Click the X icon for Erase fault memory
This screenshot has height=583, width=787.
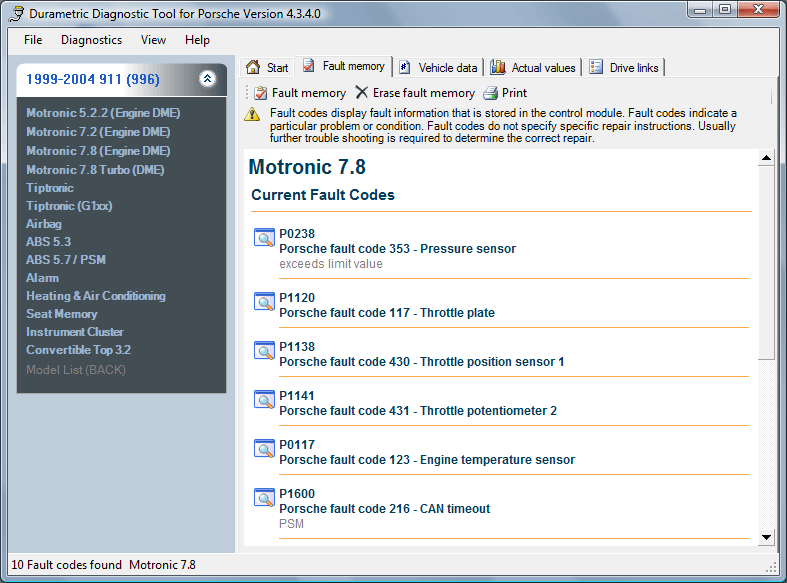(361, 92)
